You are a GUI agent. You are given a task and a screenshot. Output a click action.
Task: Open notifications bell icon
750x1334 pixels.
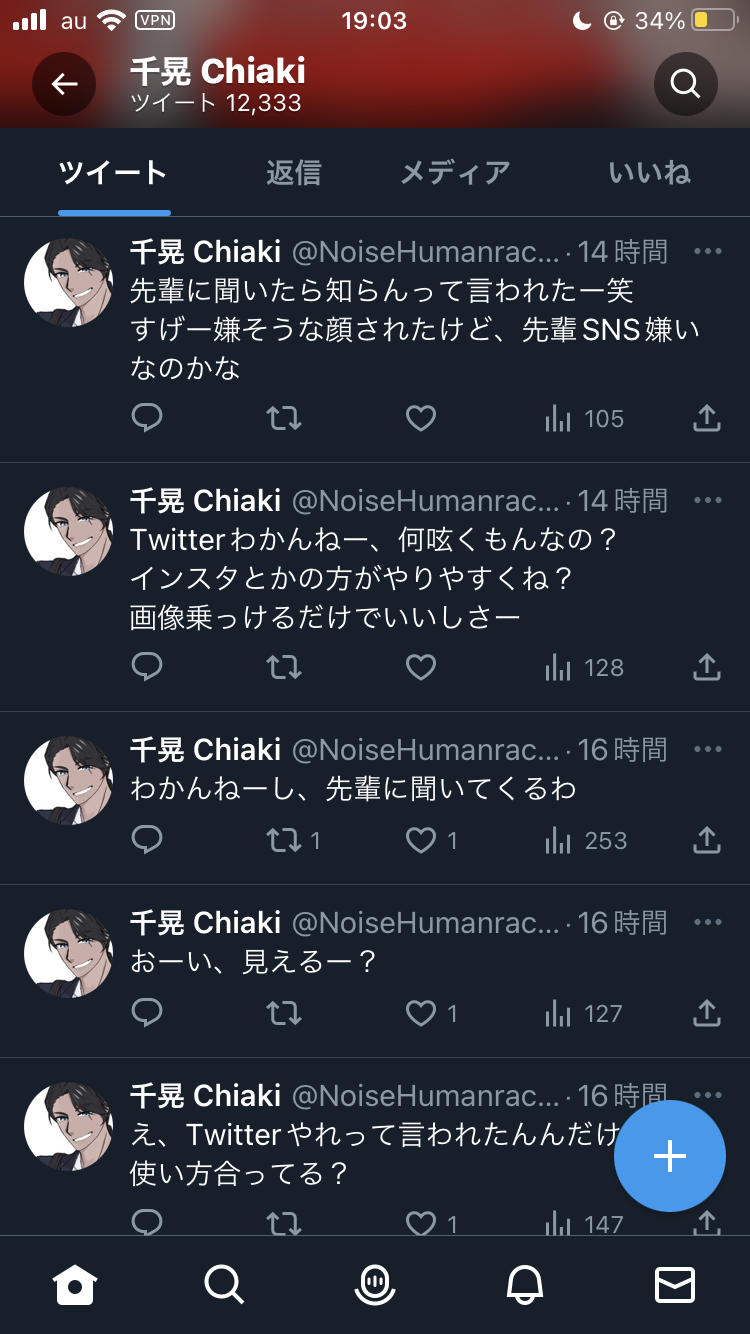point(525,1284)
